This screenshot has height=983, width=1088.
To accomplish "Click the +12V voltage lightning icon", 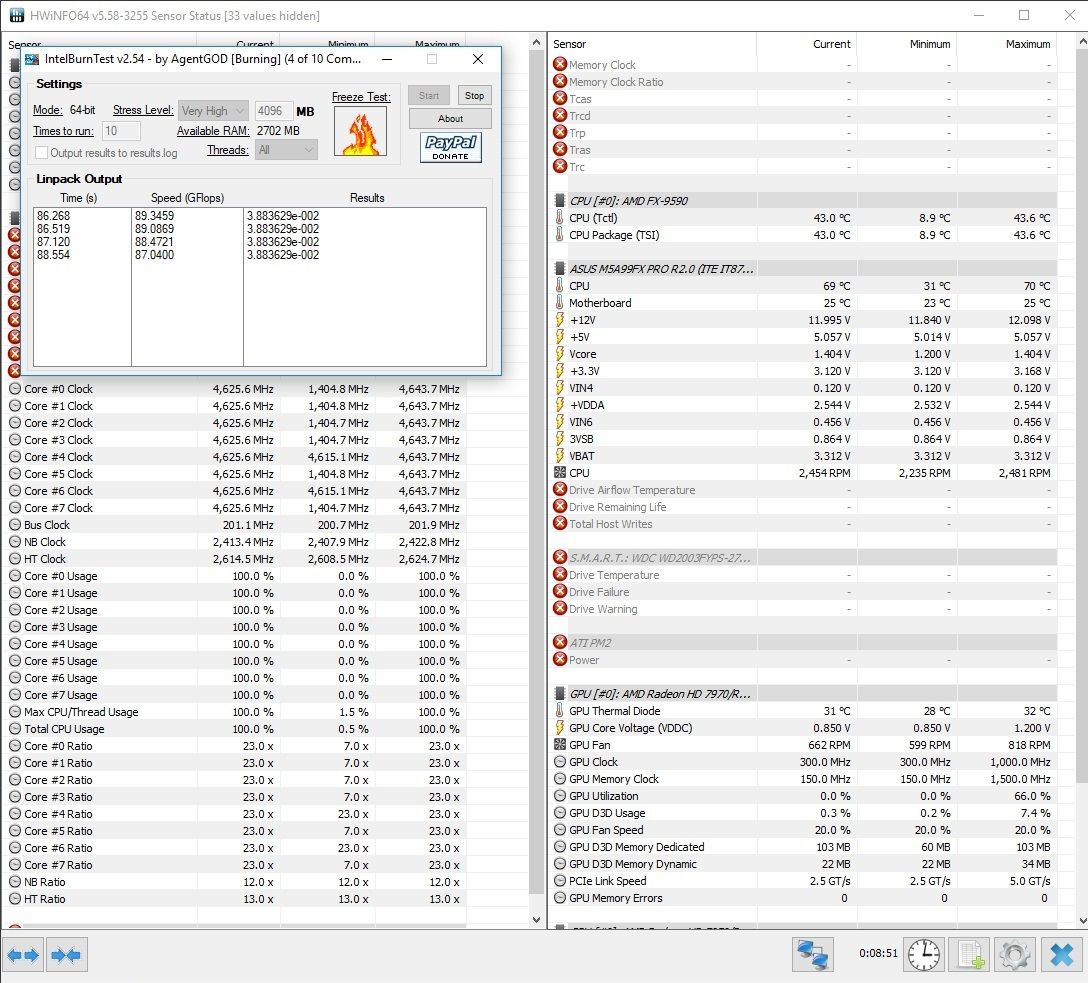I will coord(559,320).
